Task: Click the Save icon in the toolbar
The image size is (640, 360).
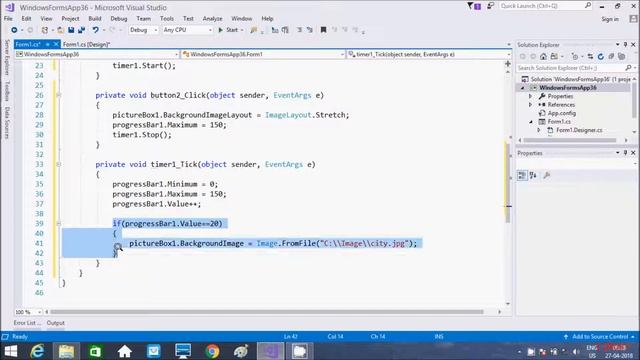Action: click(71, 30)
